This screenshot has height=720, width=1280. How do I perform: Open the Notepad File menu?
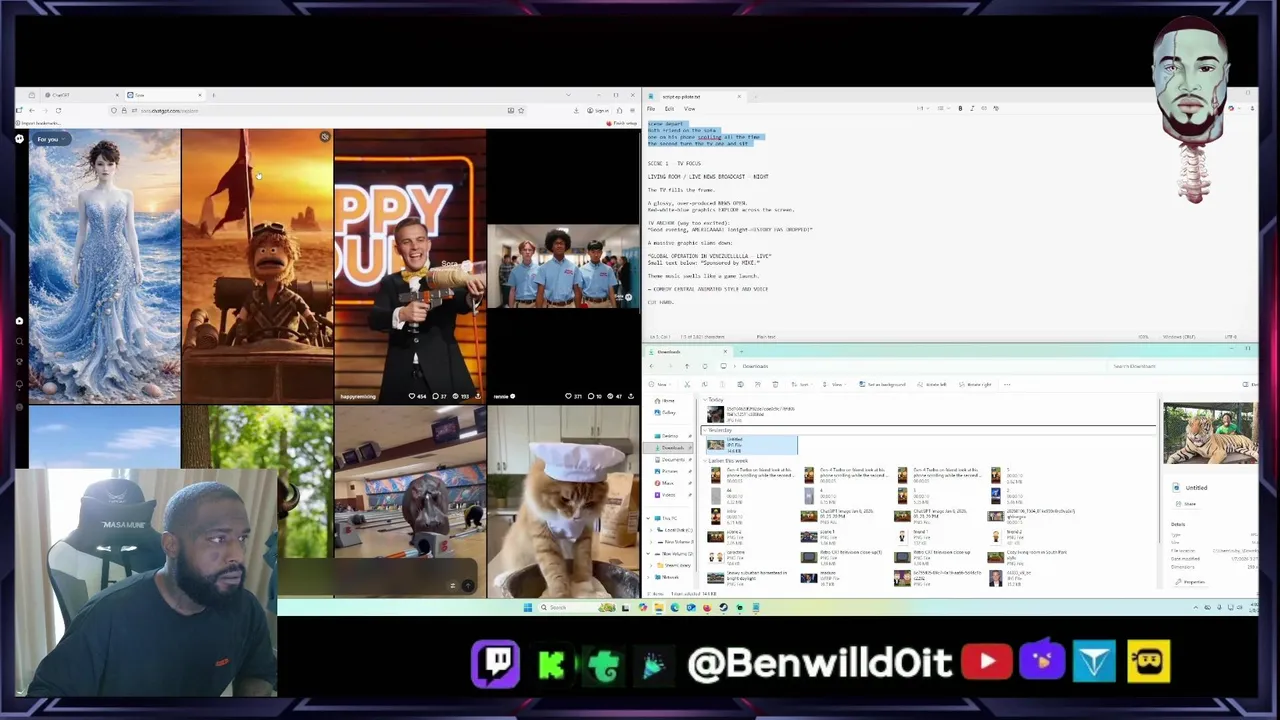point(651,108)
